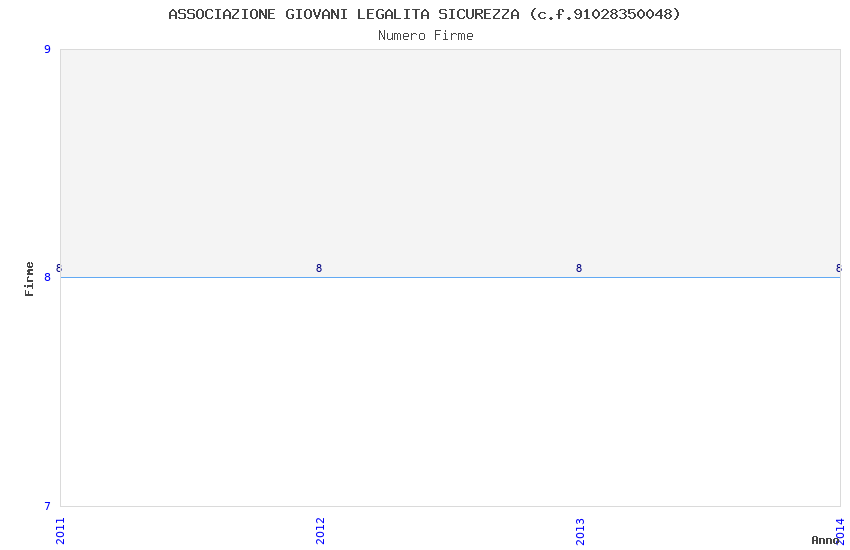Select the year 2011 on x-axis
Screen dimensions: 850x550
pos(60,531)
